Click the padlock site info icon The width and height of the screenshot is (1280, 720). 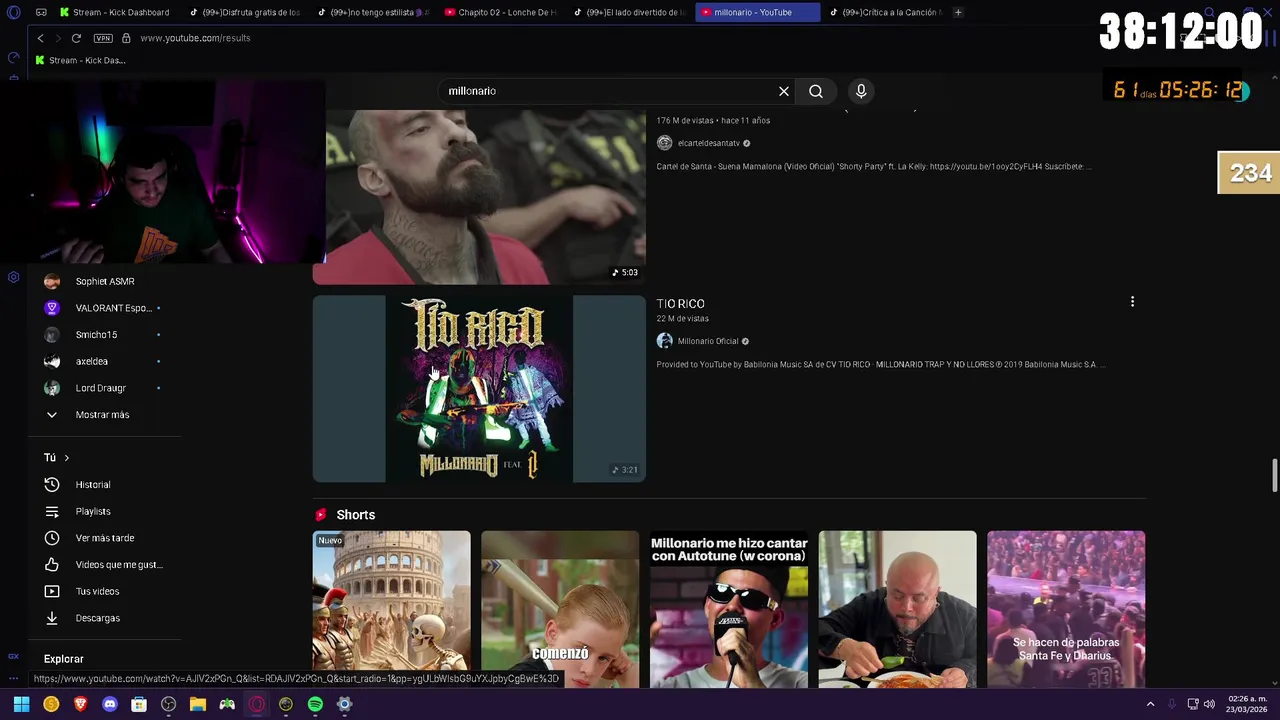pyautogui.click(x=126, y=38)
